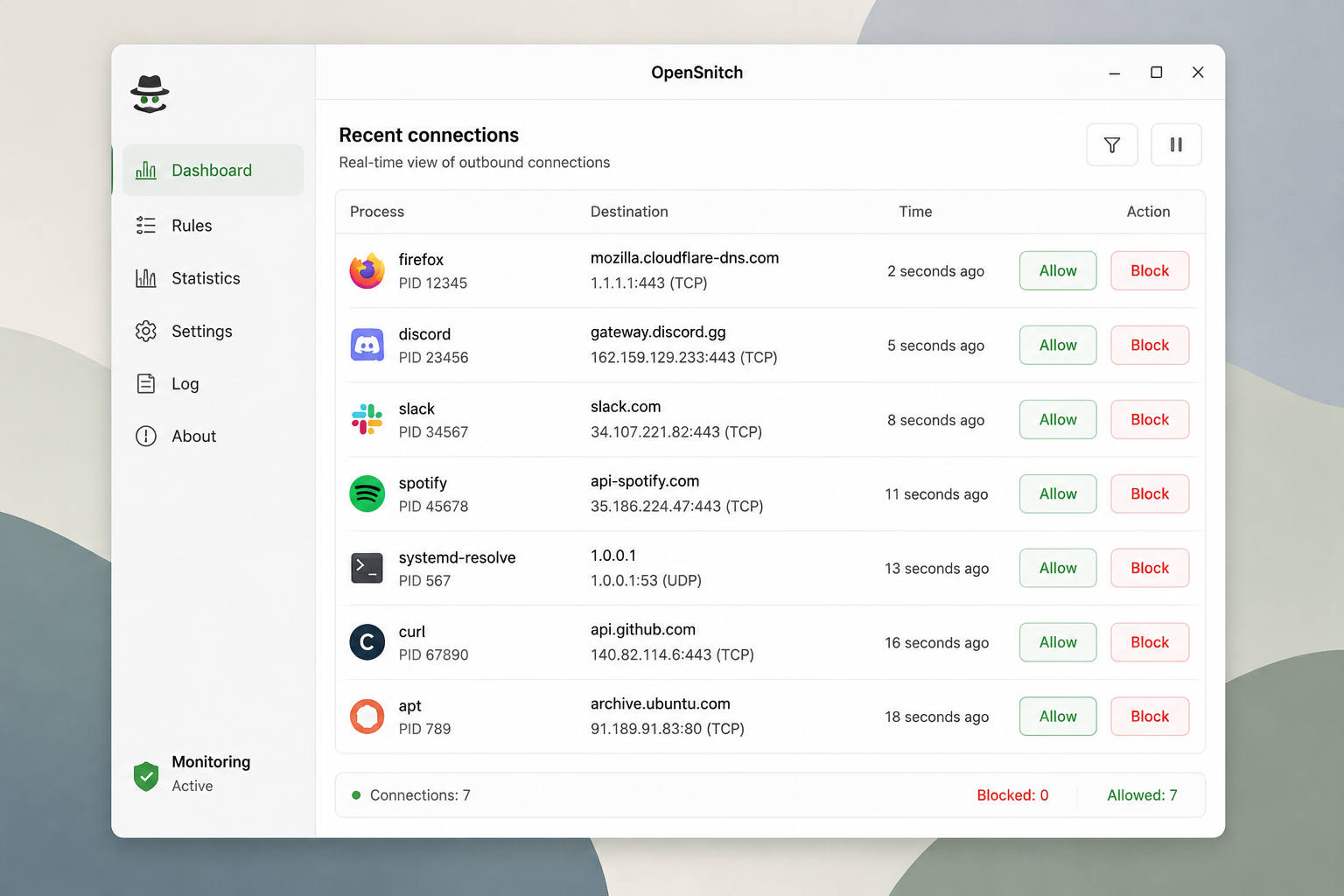This screenshot has height=896, width=1344.
Task: Click the slack app icon
Action: pyautogui.click(x=367, y=419)
